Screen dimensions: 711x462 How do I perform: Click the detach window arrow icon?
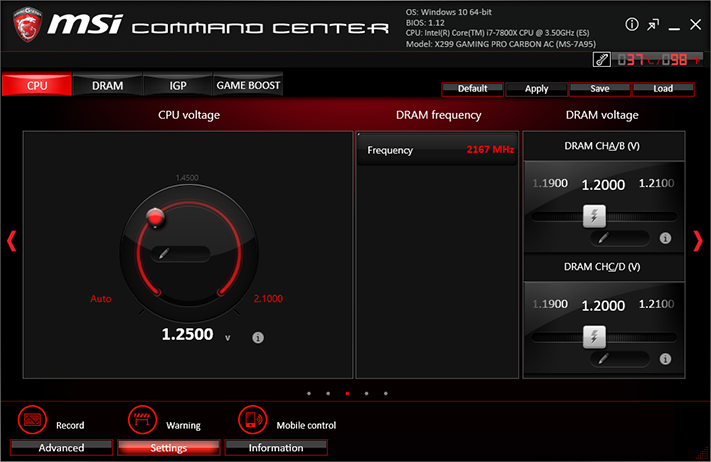[x=653, y=24]
